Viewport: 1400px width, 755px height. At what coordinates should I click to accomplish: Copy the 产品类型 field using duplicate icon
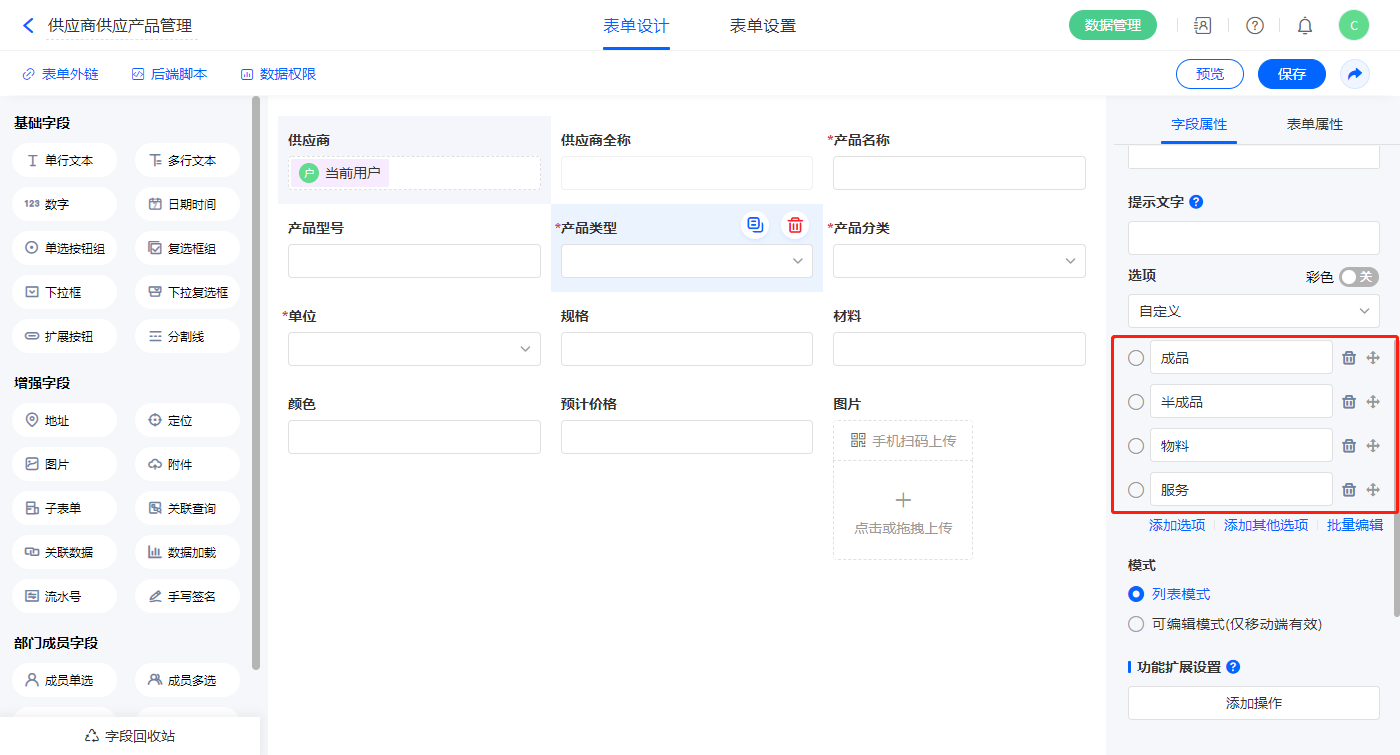[x=755, y=225]
